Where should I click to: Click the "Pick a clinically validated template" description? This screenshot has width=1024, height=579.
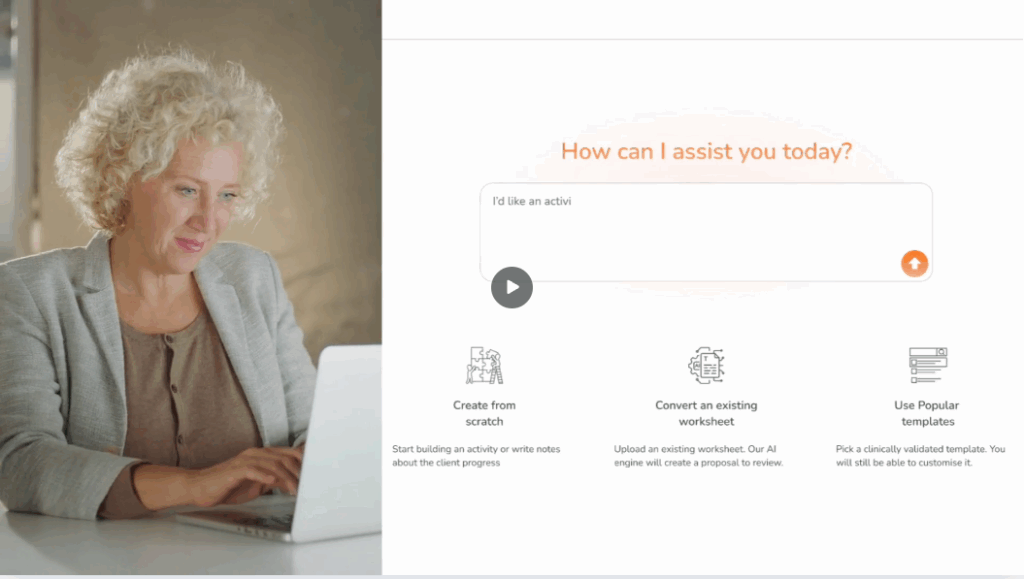click(x=920, y=456)
